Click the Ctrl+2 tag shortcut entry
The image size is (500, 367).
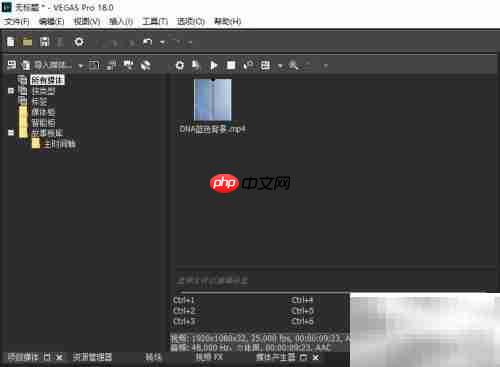pyautogui.click(x=184, y=311)
